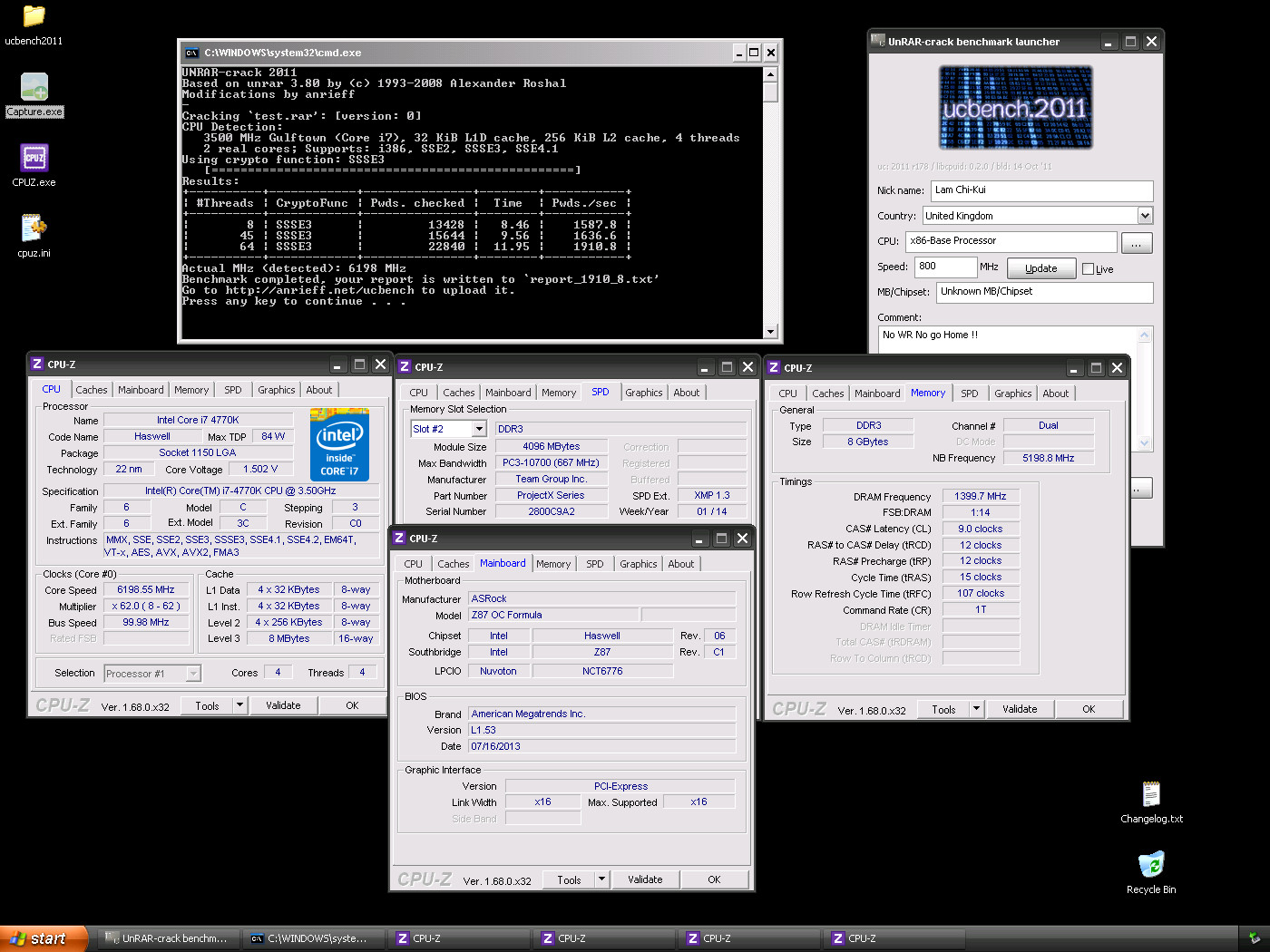Open the Country dropdown
Screen dimensions: 1270x952
(1145, 216)
